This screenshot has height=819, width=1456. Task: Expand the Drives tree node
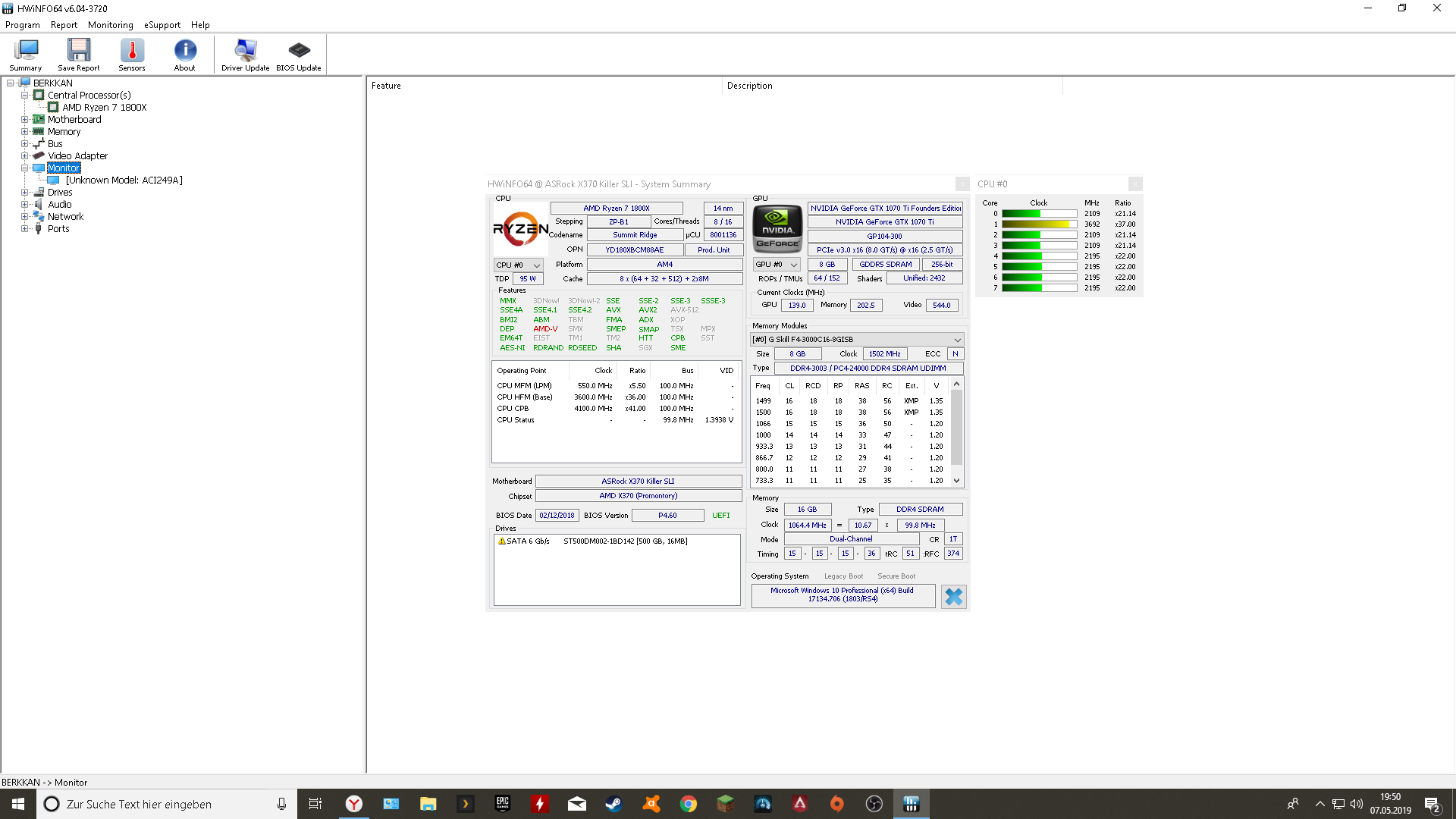[24, 193]
